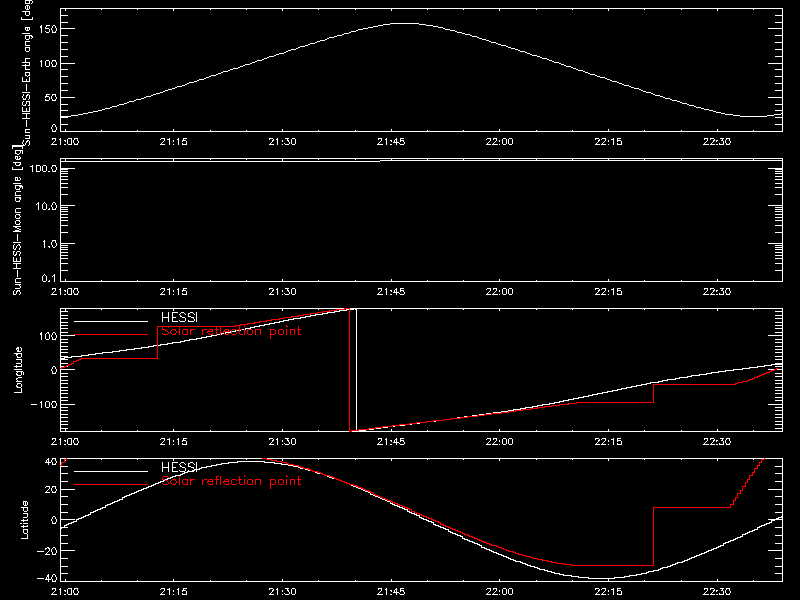800x600 pixels.
Task: Click the Sun-HESSI-Moon angle axis title
Action: click(x=17, y=220)
